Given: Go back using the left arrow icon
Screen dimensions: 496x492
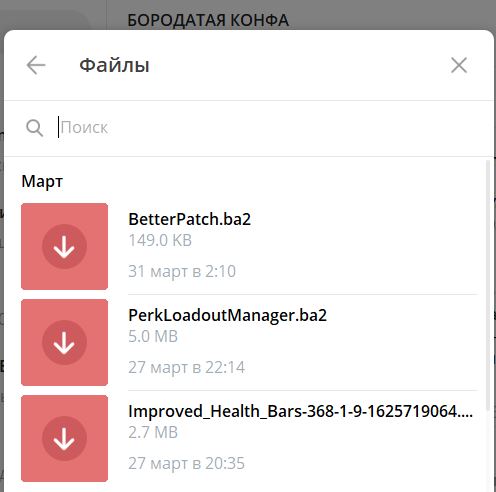Looking at the screenshot, I should pyautogui.click(x=36, y=65).
